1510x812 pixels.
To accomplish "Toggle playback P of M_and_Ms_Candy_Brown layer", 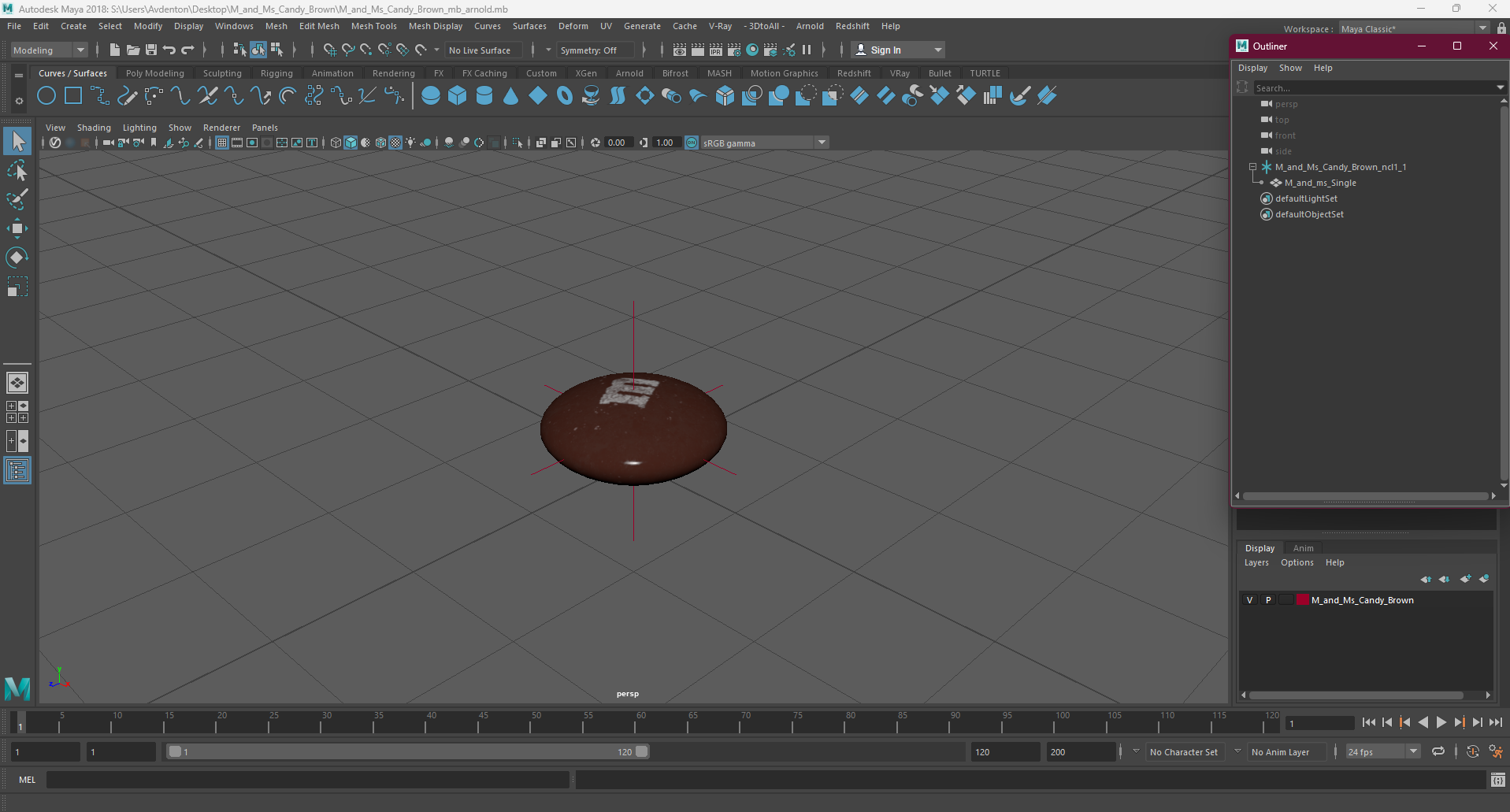I will pyautogui.click(x=1268, y=600).
